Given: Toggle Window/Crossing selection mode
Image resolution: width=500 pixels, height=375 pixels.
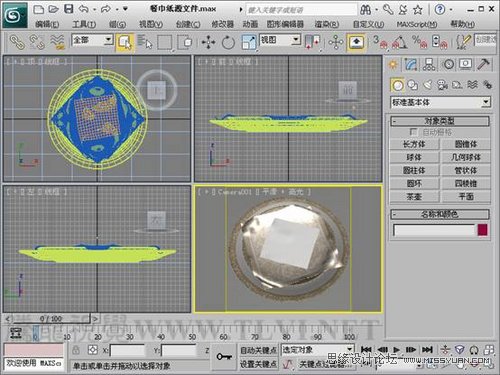Looking at the screenshot, I should [185, 42].
